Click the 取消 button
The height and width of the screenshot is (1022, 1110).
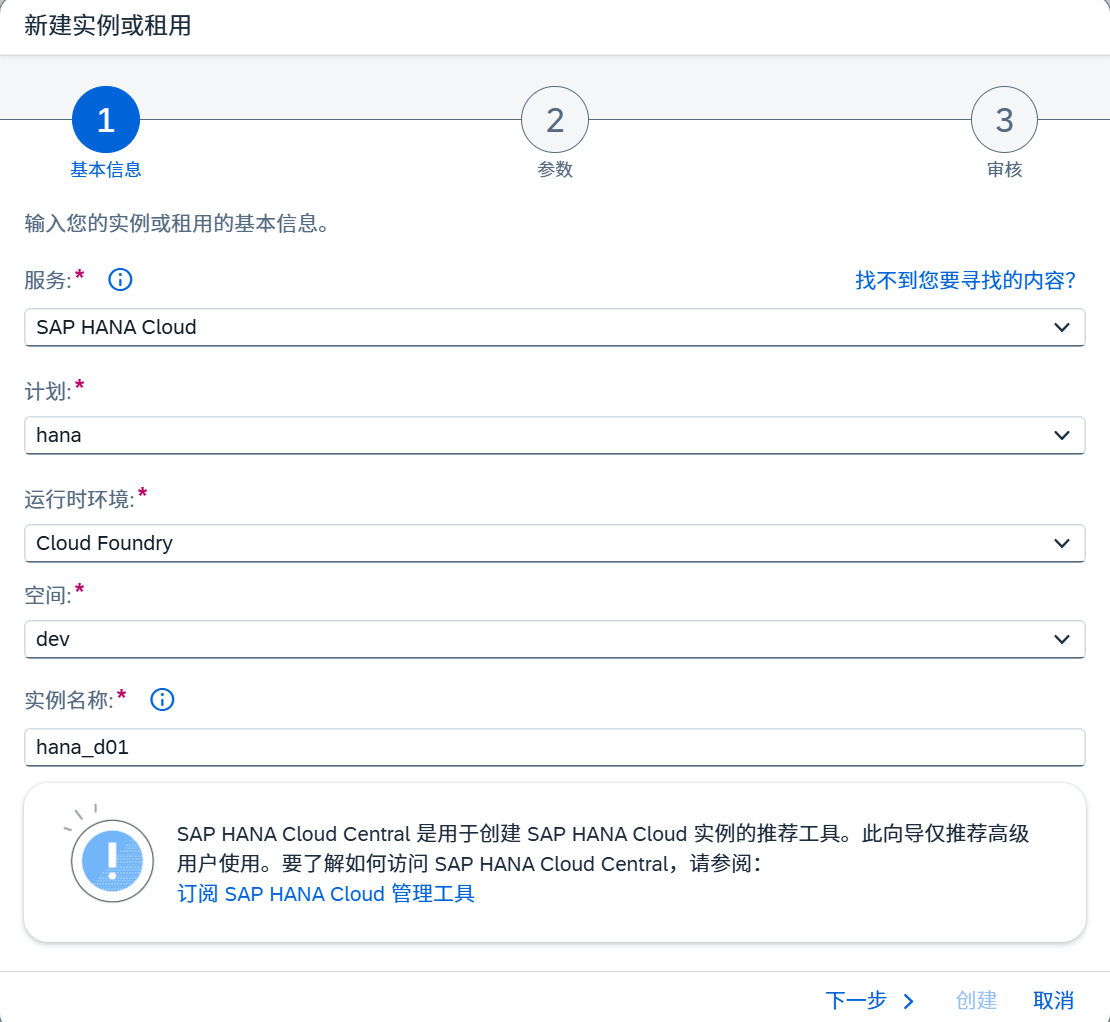[1053, 1001]
